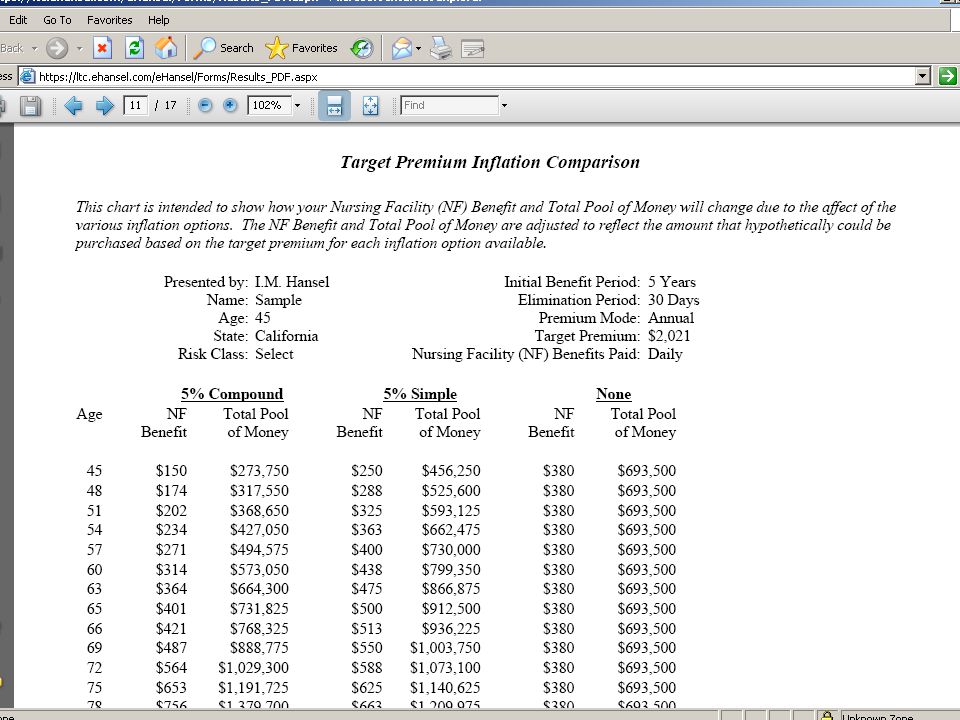This screenshot has height=720, width=960.
Task: Go to the previous PDF page with the left arrow
Action: 73,106
